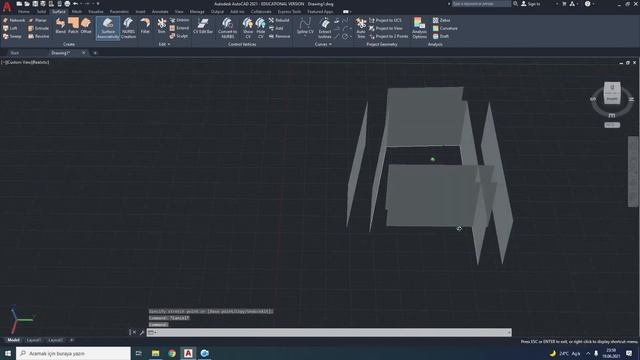Viewport: 640px width, 360px height.
Task: Expand the Curves panel dropdown
Action: (323, 44)
